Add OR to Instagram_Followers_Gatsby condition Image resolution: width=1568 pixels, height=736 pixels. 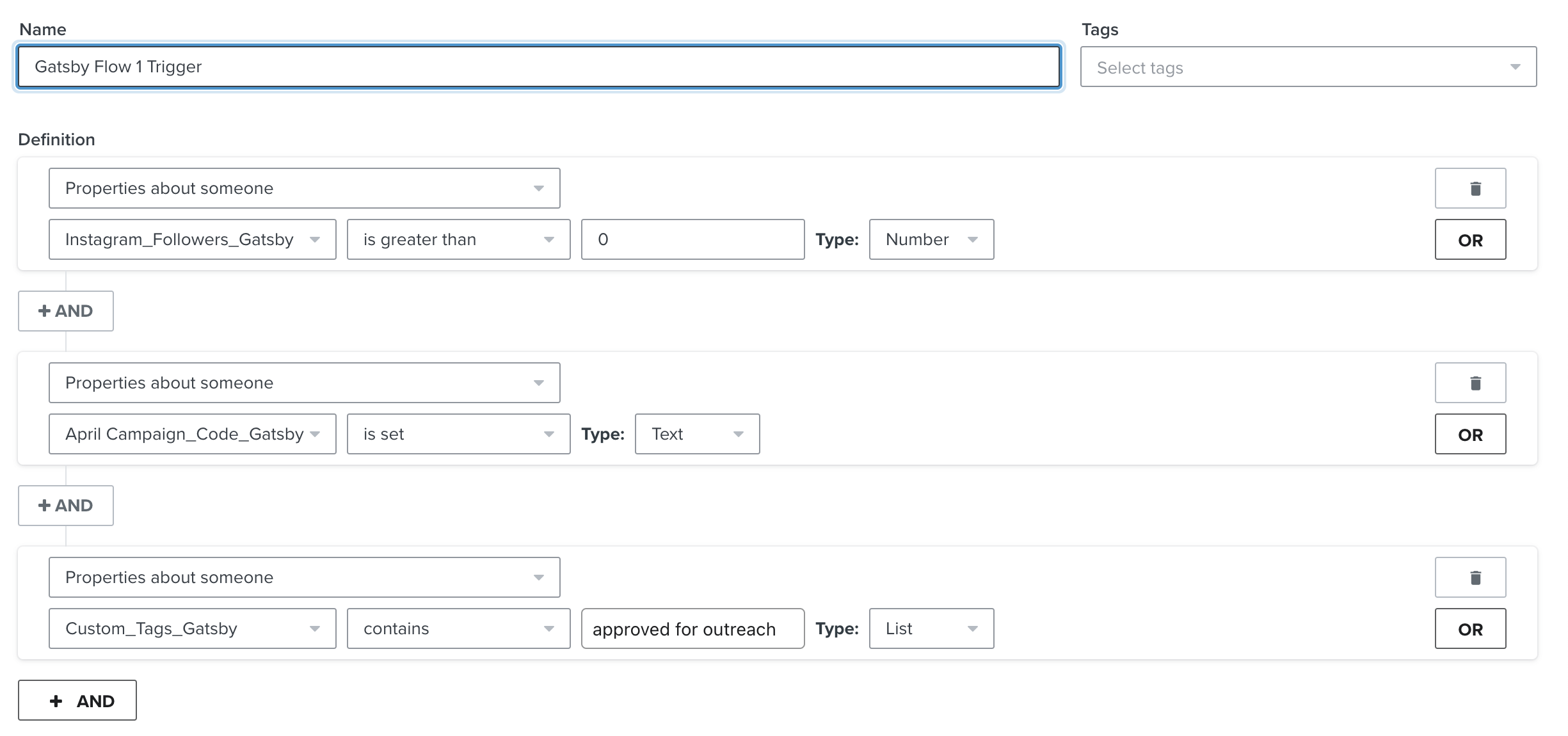coord(1470,239)
